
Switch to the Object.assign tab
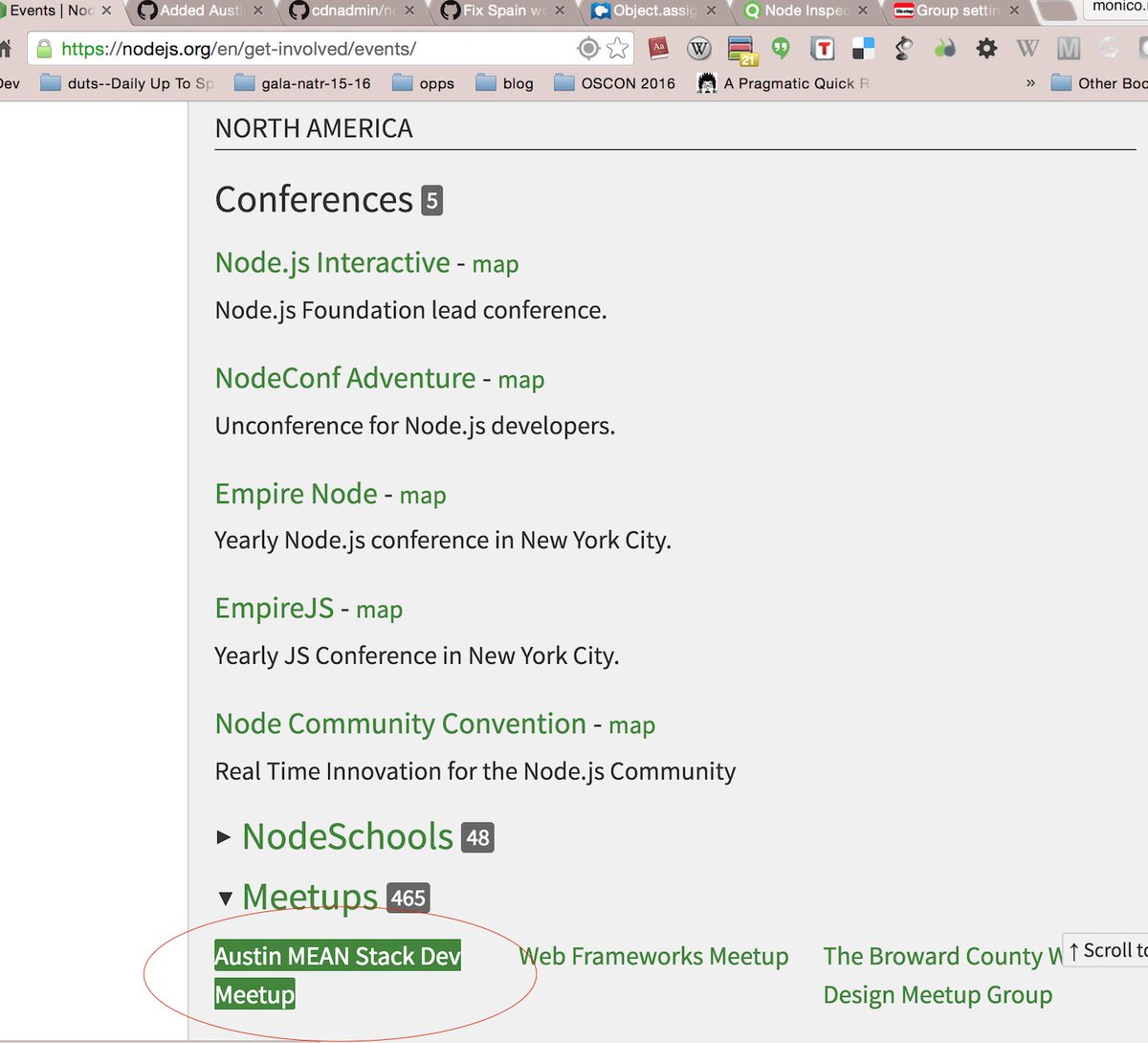[x=653, y=11]
